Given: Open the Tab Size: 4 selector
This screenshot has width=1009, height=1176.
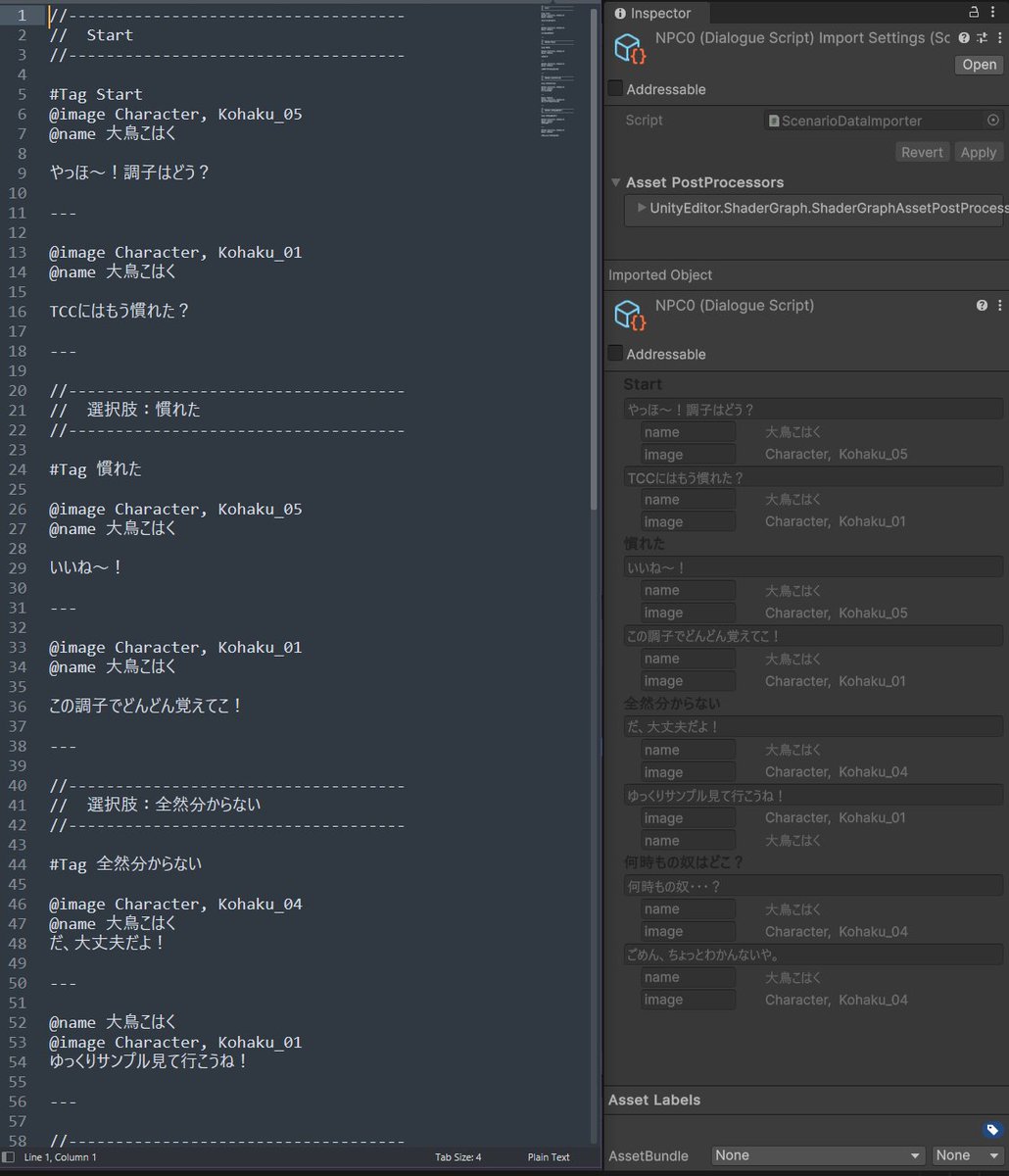Looking at the screenshot, I should coord(458,1157).
